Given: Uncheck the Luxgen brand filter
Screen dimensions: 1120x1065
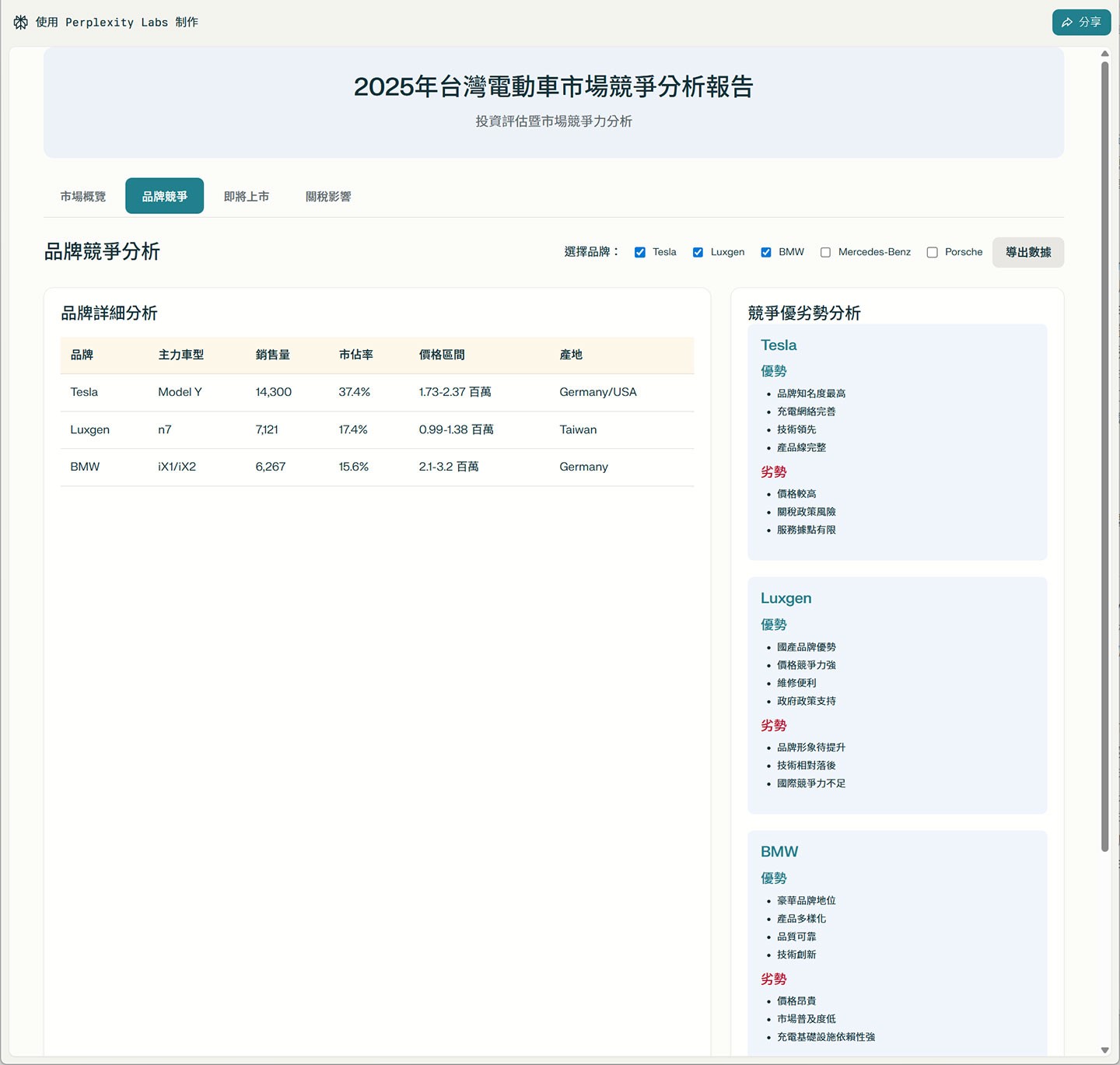Looking at the screenshot, I should (698, 252).
